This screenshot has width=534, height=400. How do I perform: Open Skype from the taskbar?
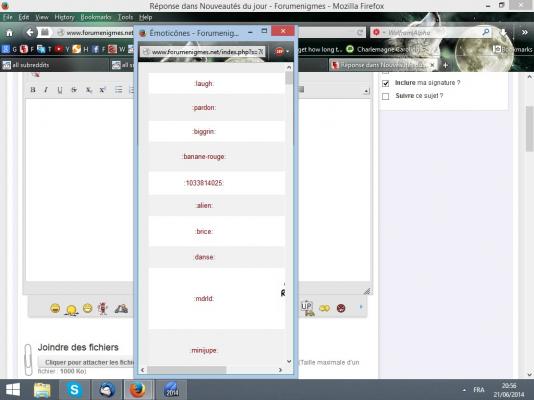click(74, 390)
